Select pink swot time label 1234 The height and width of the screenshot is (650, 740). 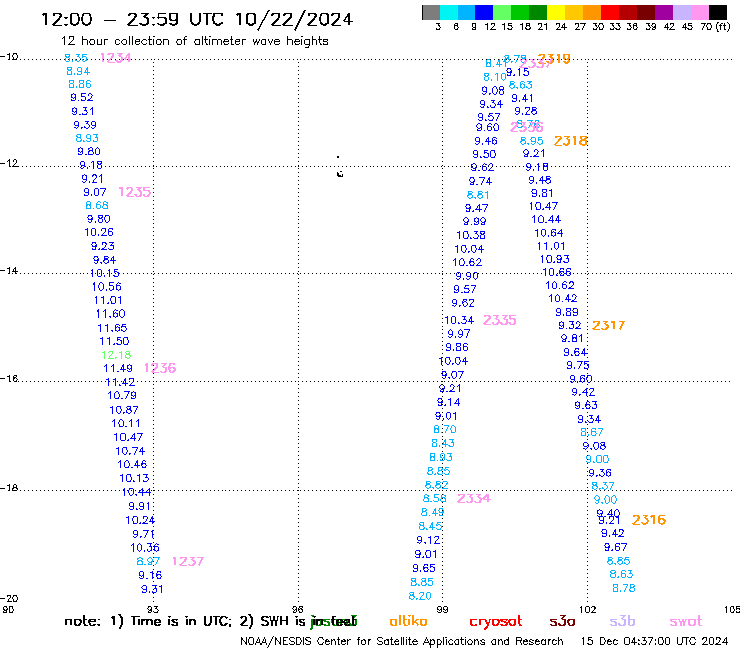tap(116, 58)
